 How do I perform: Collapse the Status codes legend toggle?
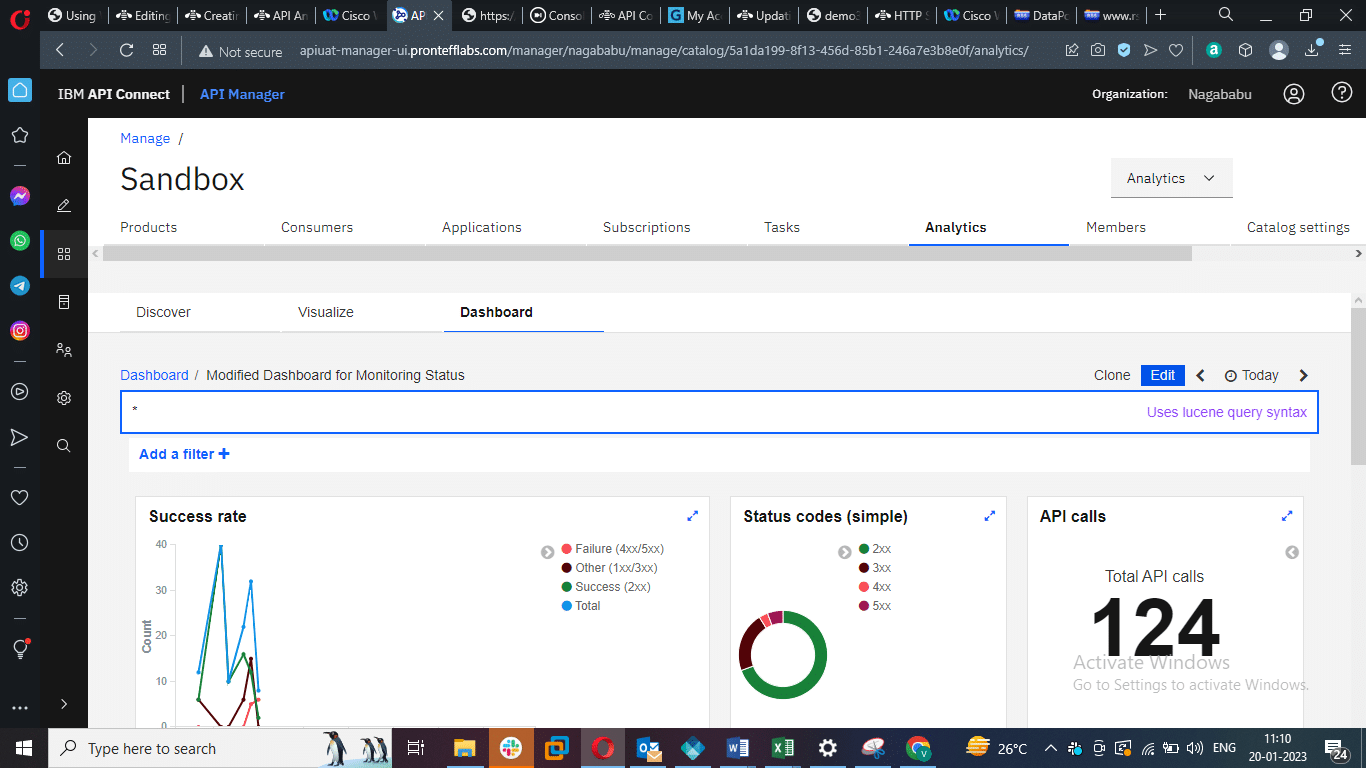click(845, 552)
